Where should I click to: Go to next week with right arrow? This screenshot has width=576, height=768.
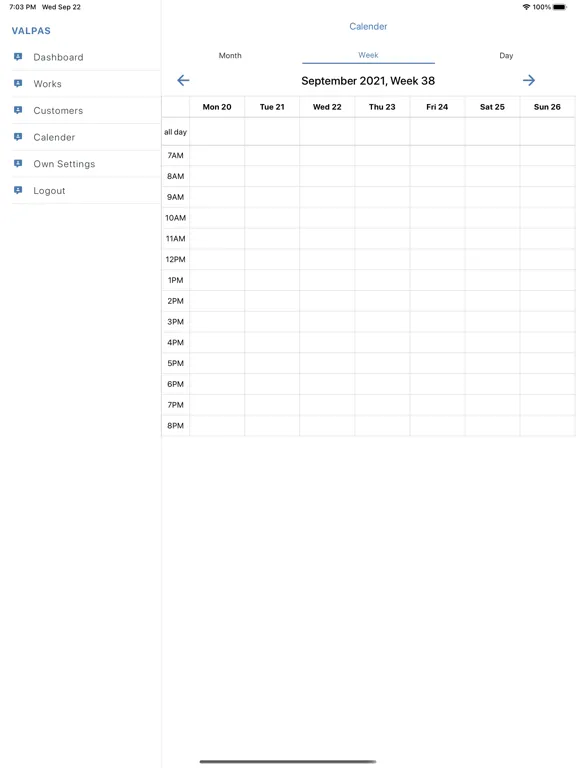click(529, 80)
